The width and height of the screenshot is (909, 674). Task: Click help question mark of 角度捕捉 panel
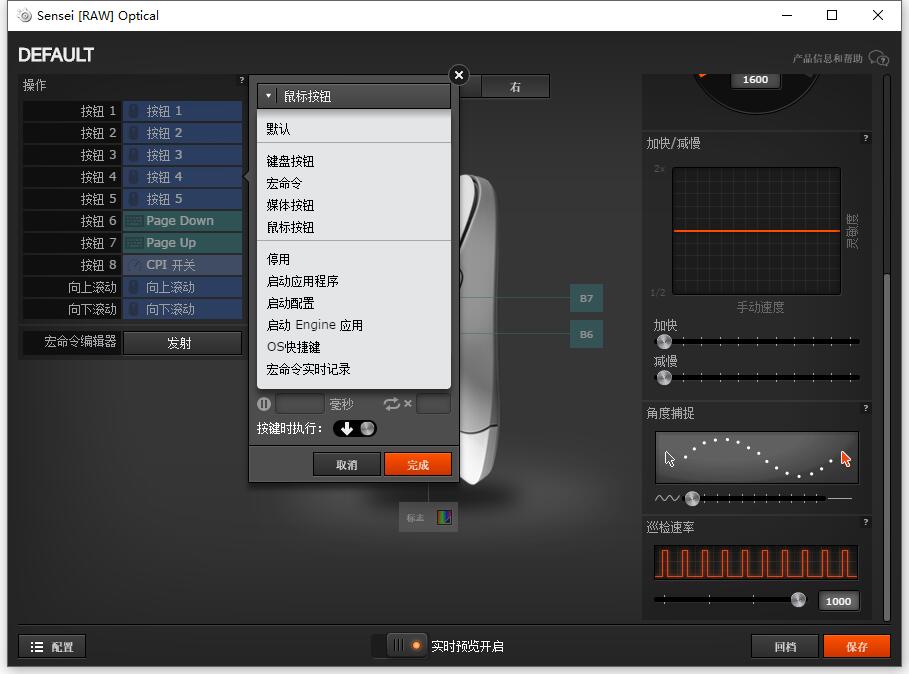coord(865,408)
